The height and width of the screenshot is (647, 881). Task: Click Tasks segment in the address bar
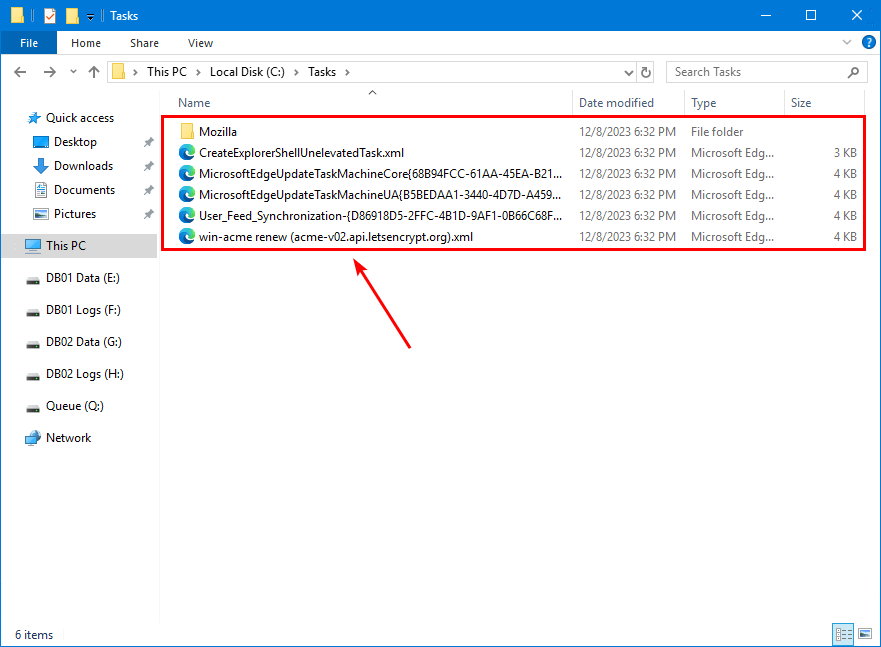point(322,72)
